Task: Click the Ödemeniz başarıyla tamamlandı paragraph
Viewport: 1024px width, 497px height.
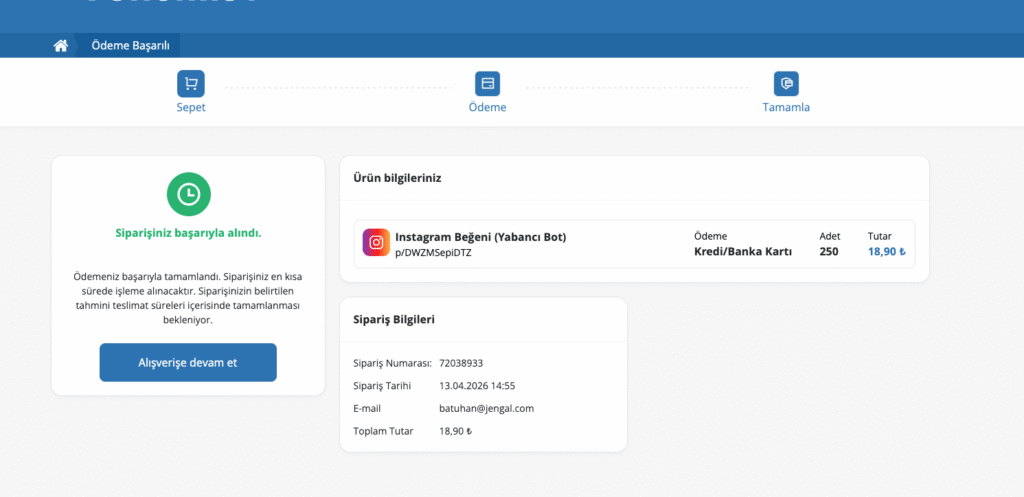Action: (x=188, y=298)
